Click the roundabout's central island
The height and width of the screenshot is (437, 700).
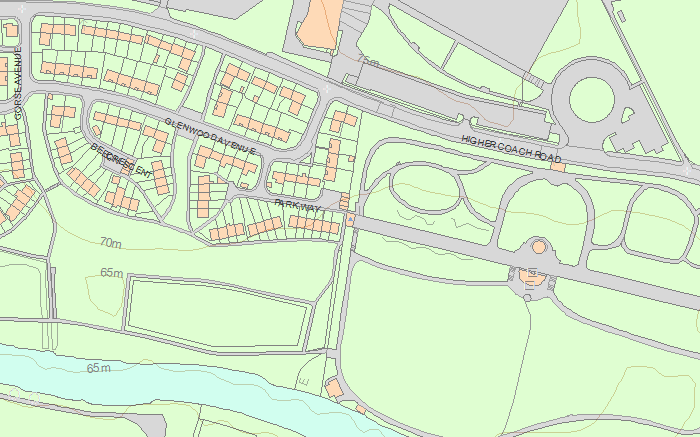[x=592, y=100]
